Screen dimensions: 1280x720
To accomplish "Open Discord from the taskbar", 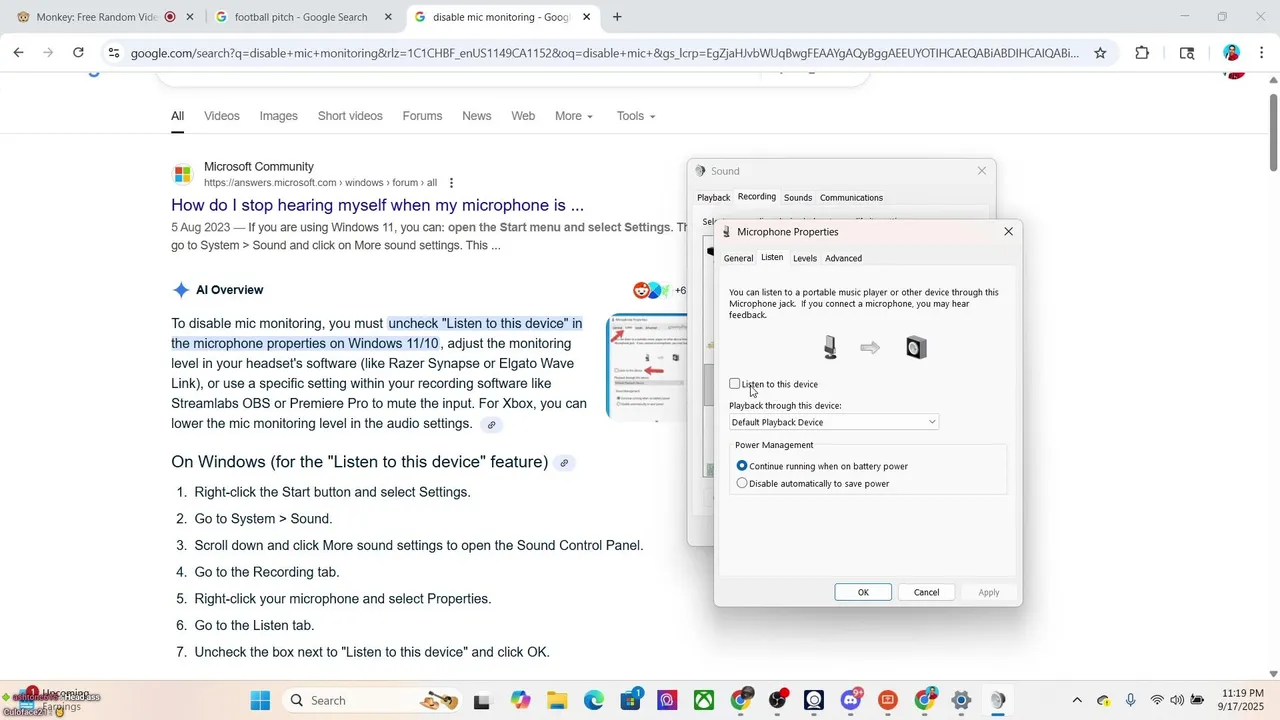I will pos(851,700).
